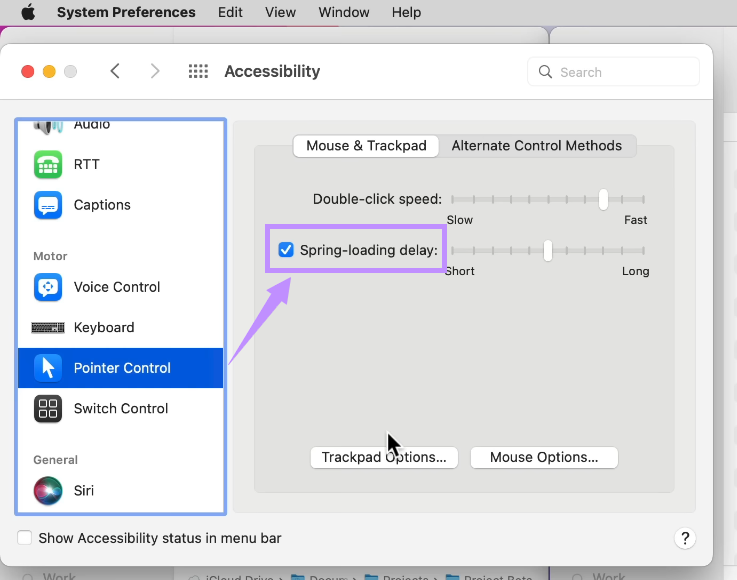The height and width of the screenshot is (580, 737).
Task: Select the Voice Control icon
Action: tap(48, 287)
